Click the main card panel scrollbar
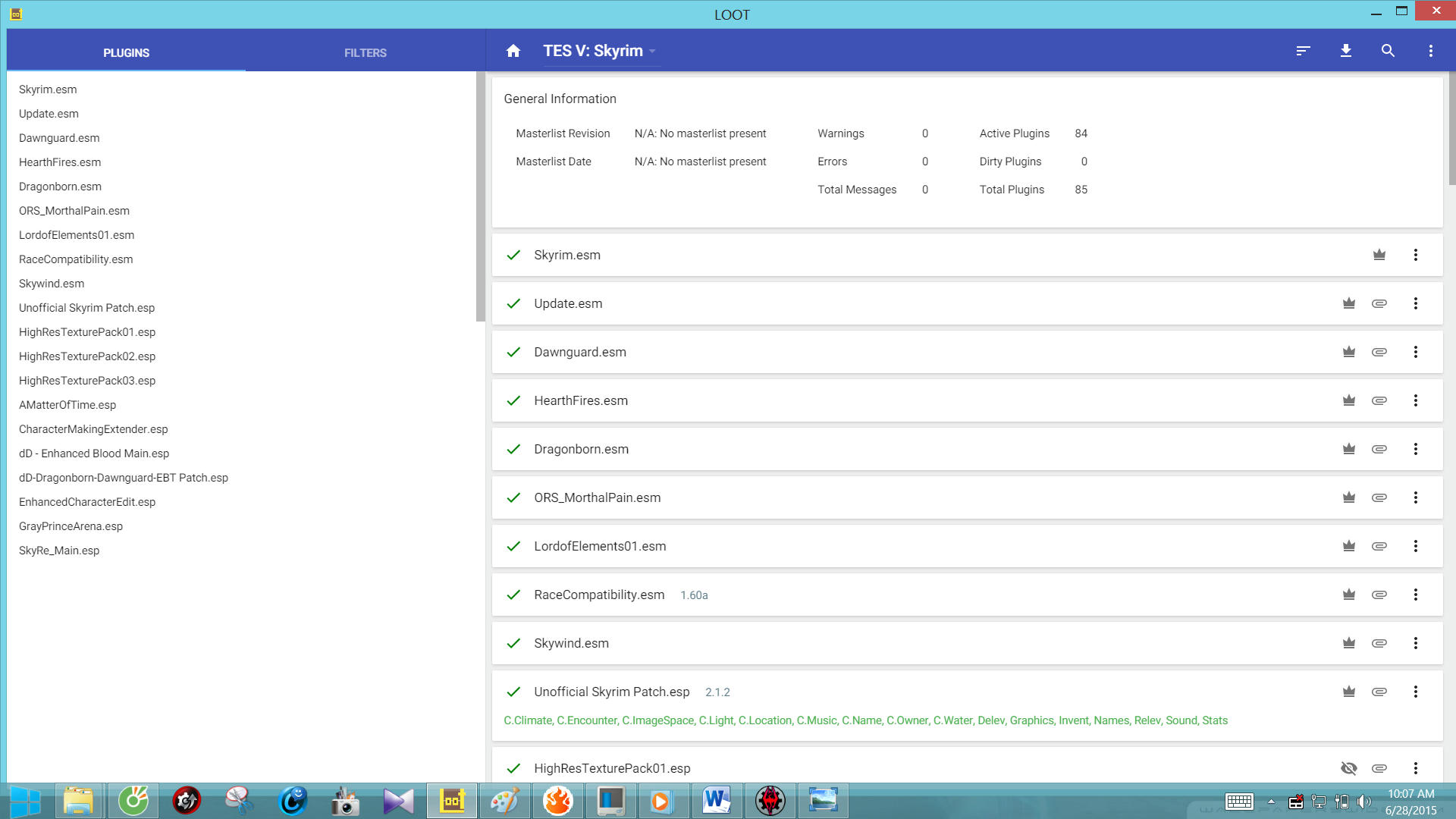 click(1451, 128)
